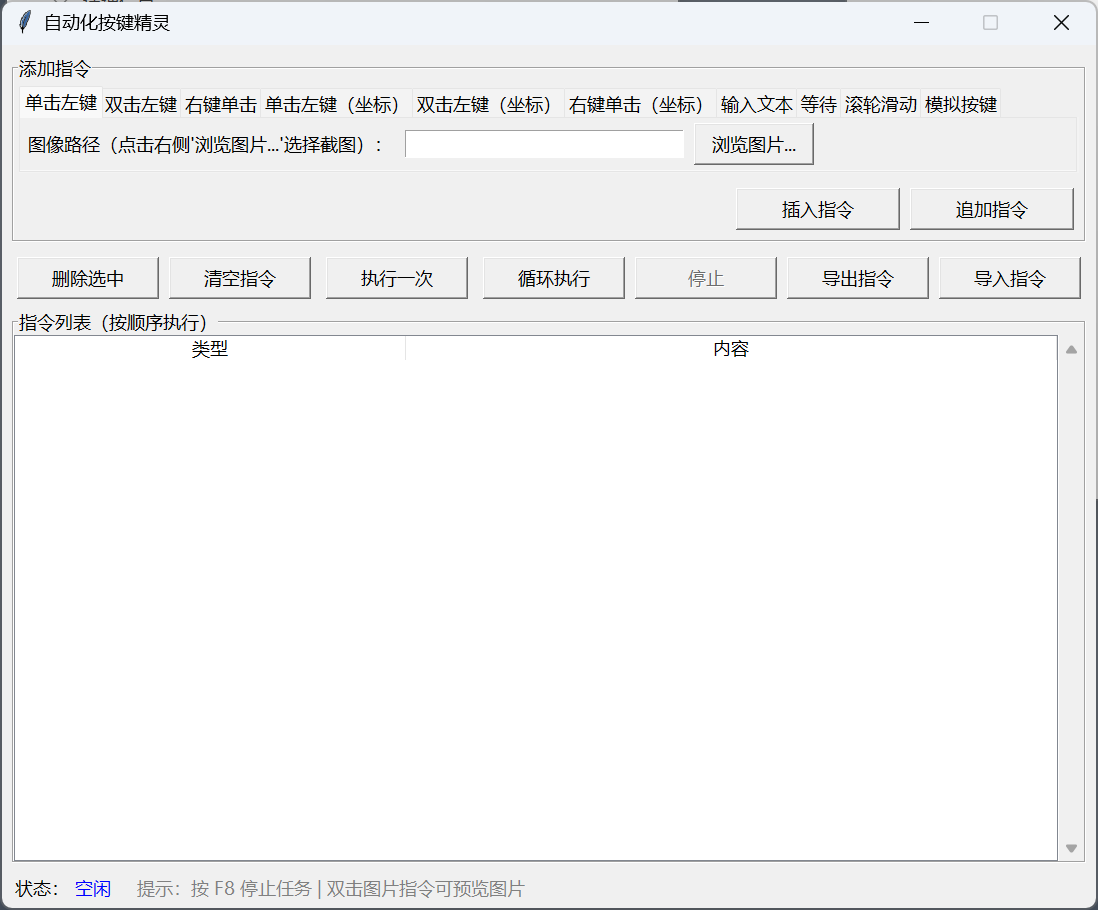Clear all instructions with 清空指令
1098x910 pixels.
[240, 277]
